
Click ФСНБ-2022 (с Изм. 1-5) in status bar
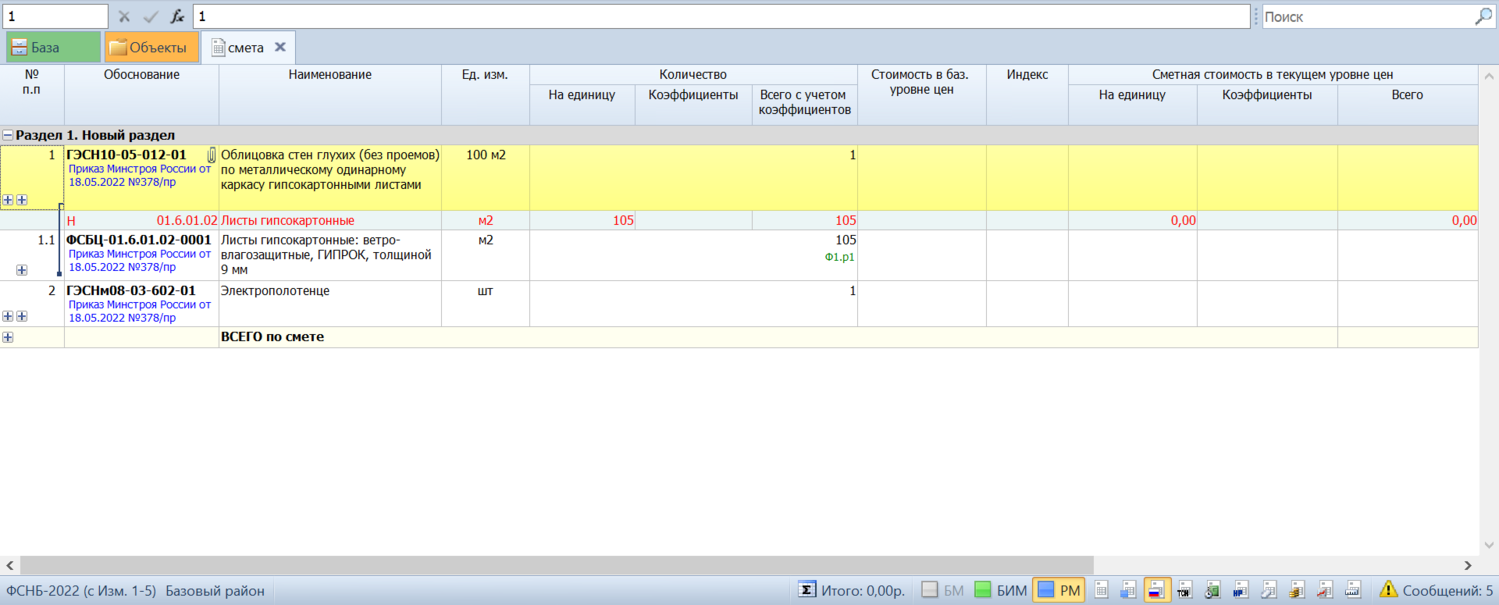pyautogui.click(x=81, y=590)
